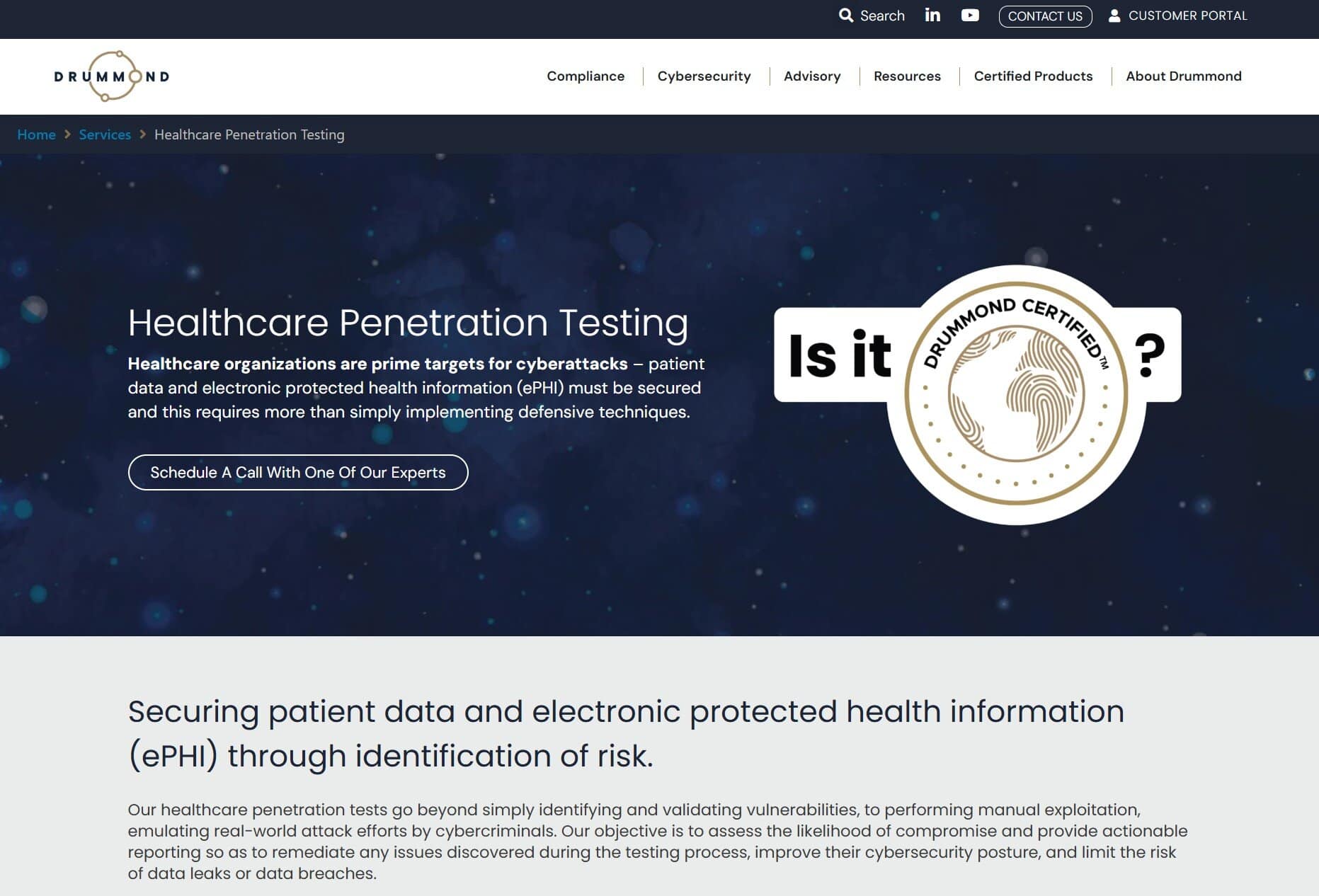Click the Search text label
This screenshot has width=1319, height=896.
tap(882, 16)
